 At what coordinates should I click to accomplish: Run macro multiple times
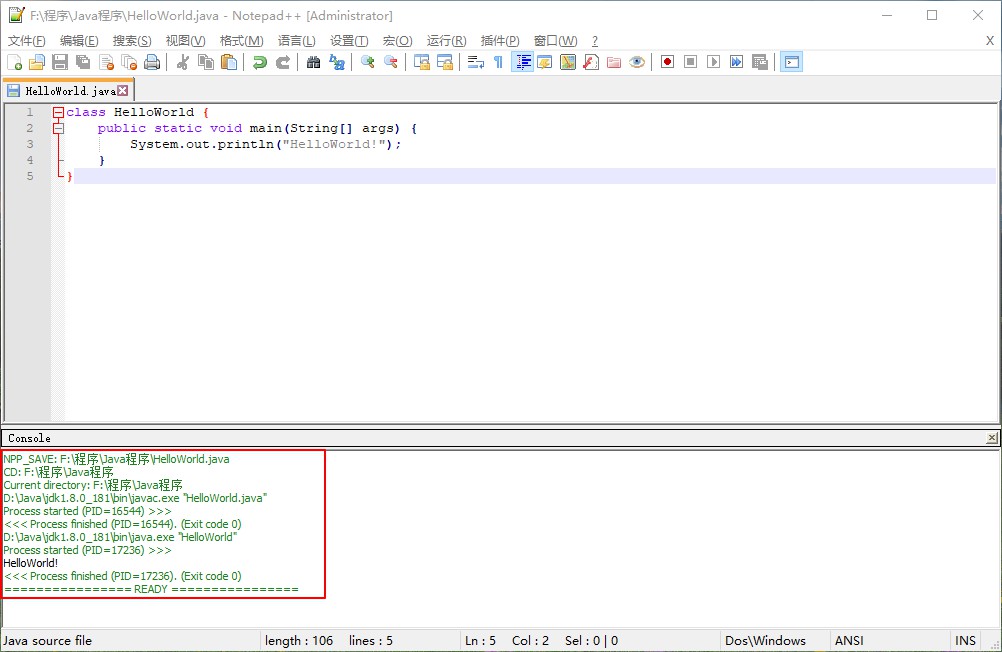(737, 62)
